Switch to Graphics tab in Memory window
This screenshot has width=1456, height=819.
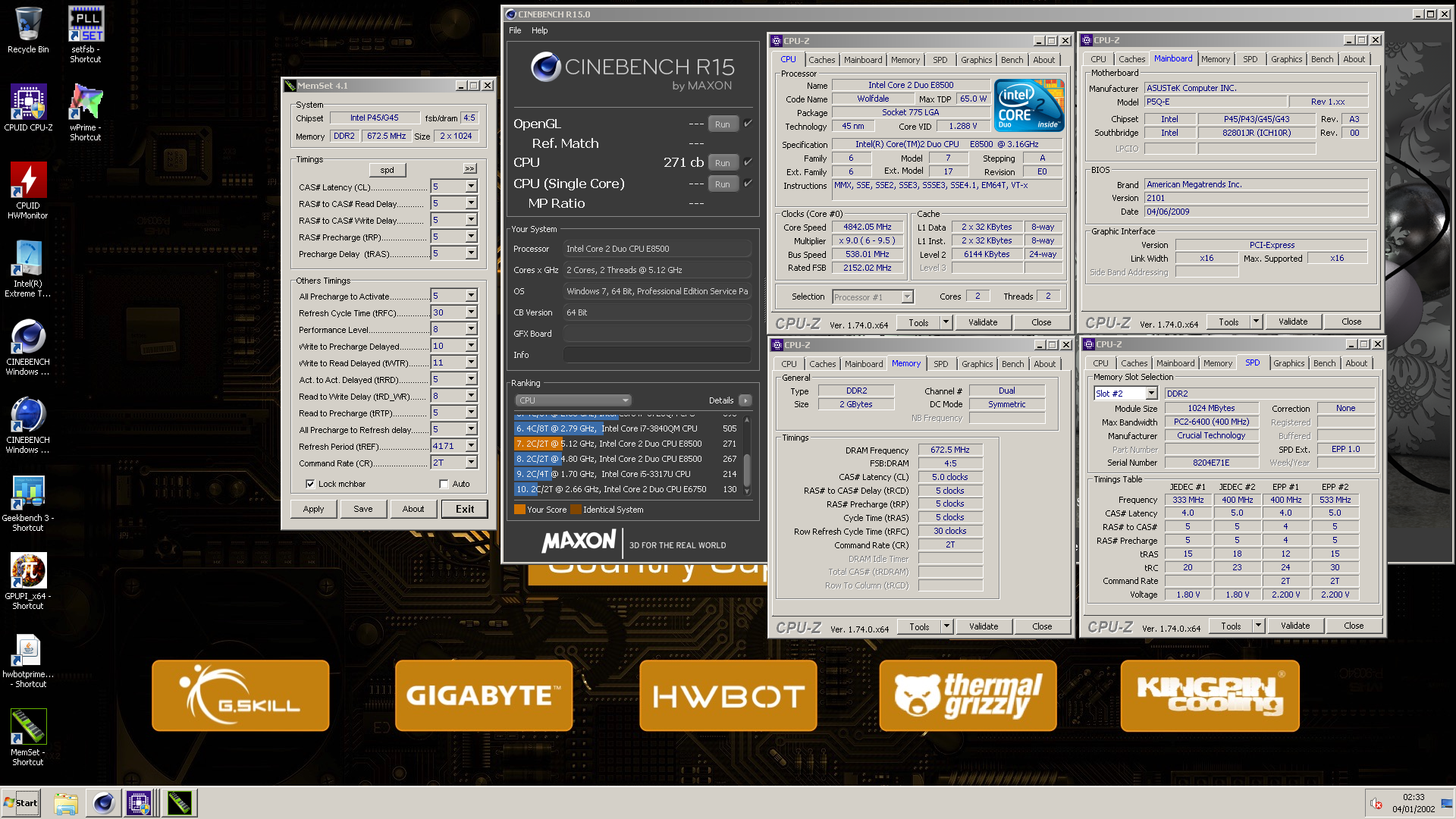click(977, 364)
